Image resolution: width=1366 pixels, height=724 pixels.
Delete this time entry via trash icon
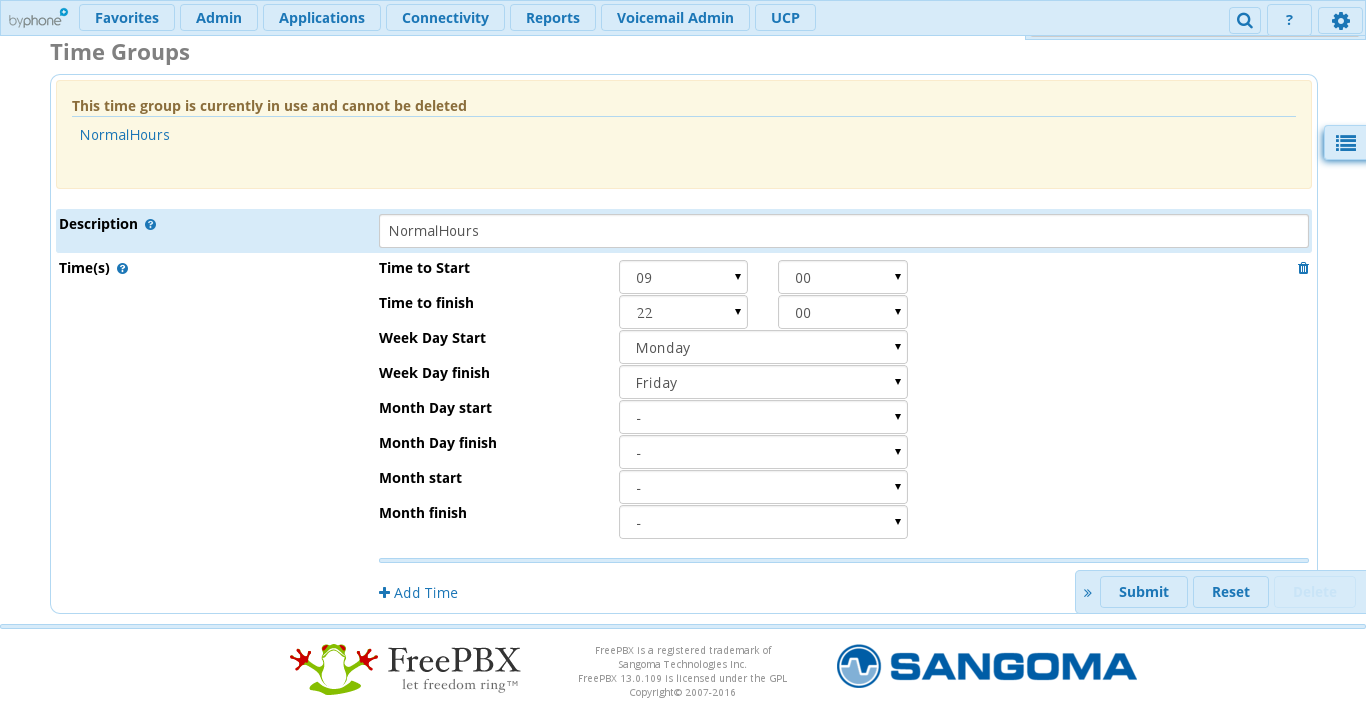(1303, 268)
